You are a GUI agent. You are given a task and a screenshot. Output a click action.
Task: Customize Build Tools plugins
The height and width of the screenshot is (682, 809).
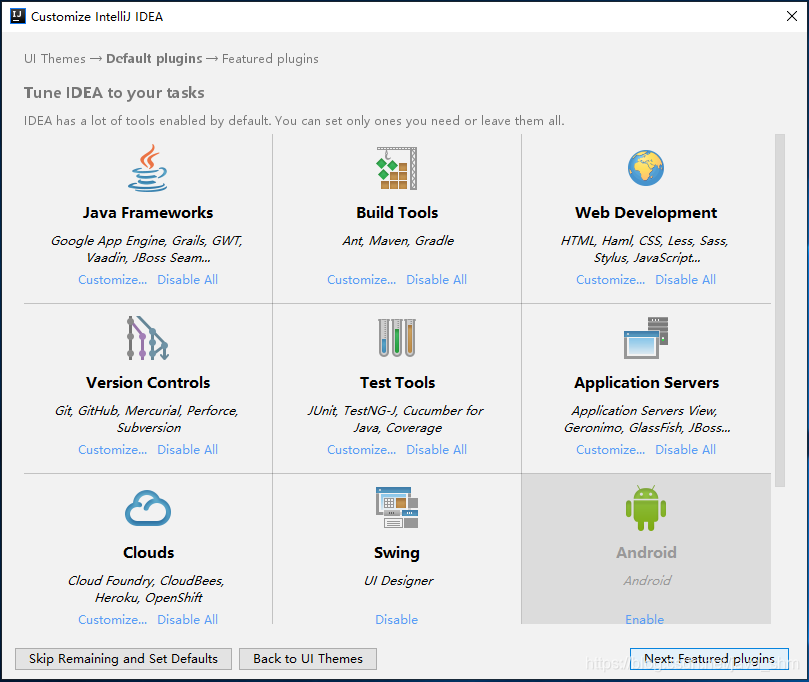pos(362,280)
